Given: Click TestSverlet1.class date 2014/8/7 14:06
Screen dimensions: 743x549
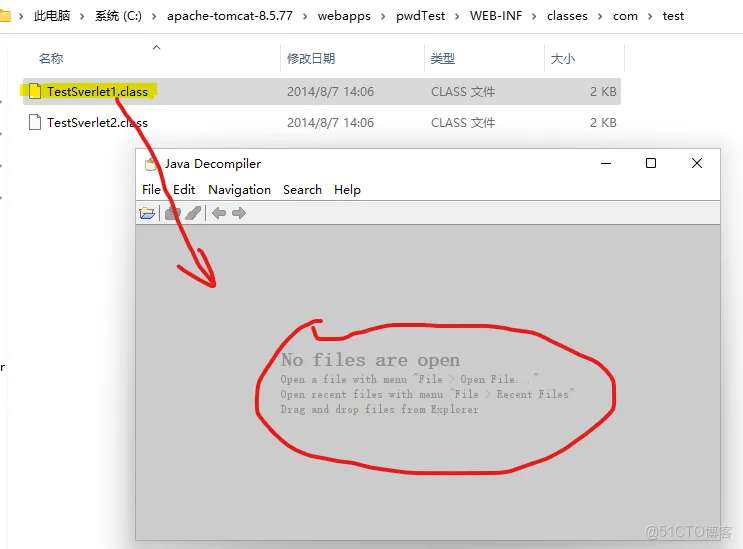Looking at the screenshot, I should 330,91.
